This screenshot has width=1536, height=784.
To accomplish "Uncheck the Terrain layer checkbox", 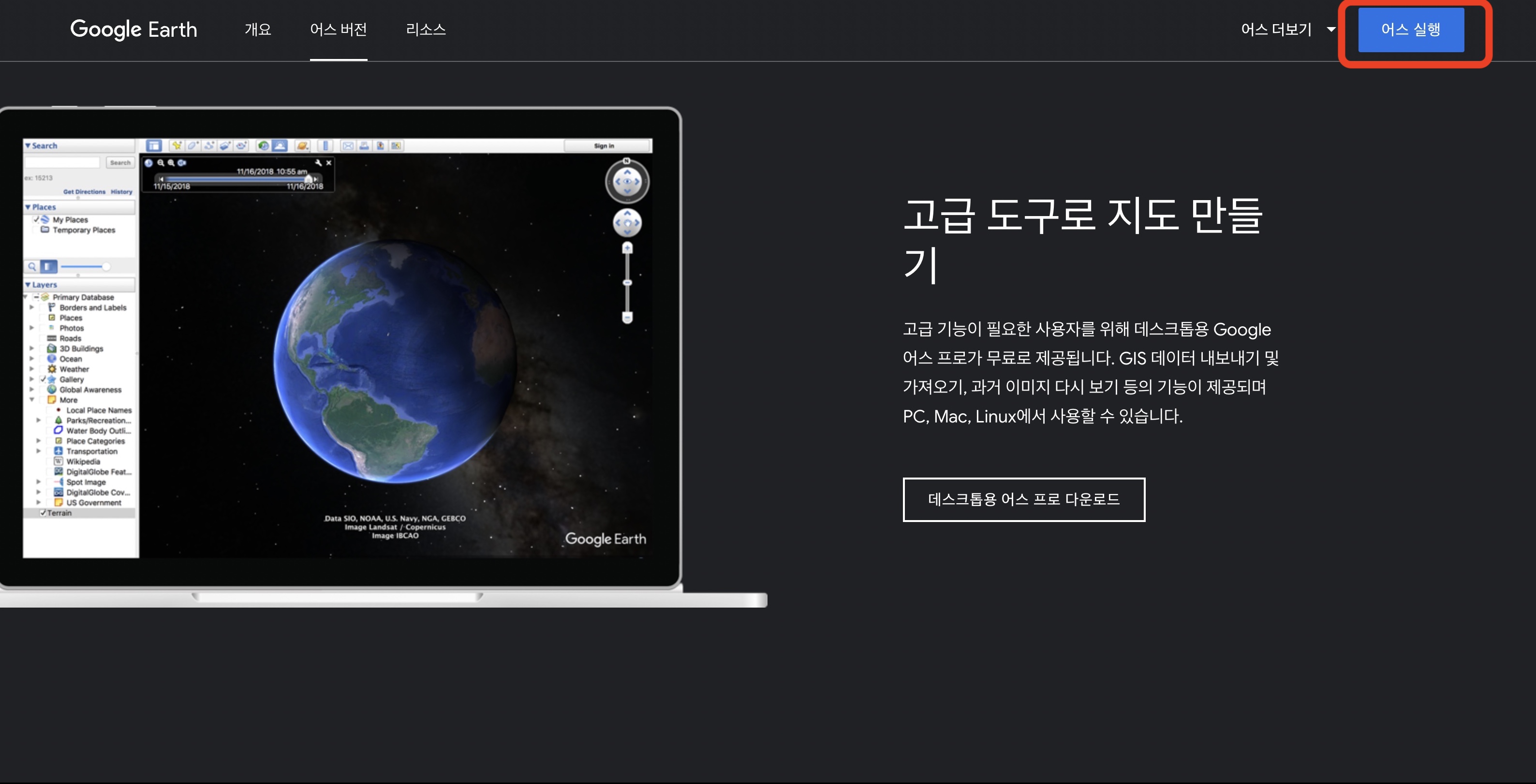I will coord(43,513).
